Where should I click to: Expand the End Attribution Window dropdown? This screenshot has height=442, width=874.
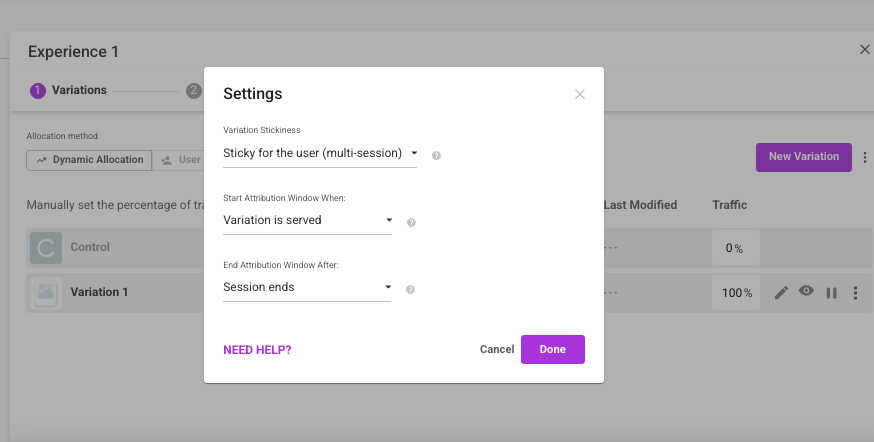pos(307,287)
